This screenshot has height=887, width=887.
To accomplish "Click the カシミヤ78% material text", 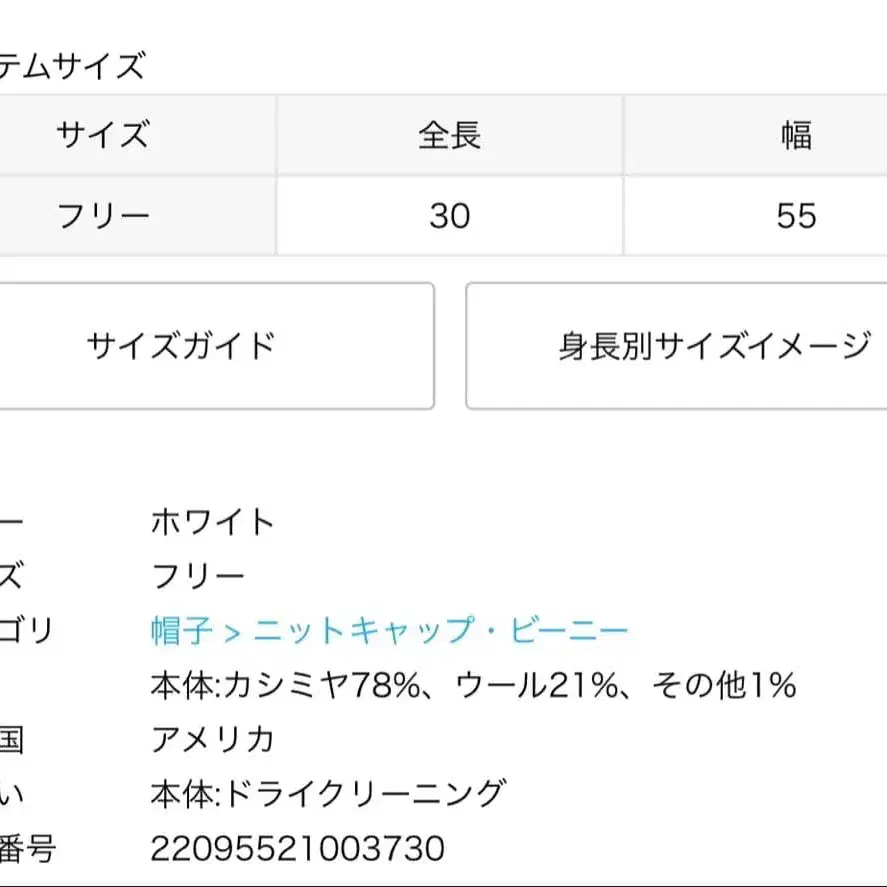I will (x=323, y=684).
